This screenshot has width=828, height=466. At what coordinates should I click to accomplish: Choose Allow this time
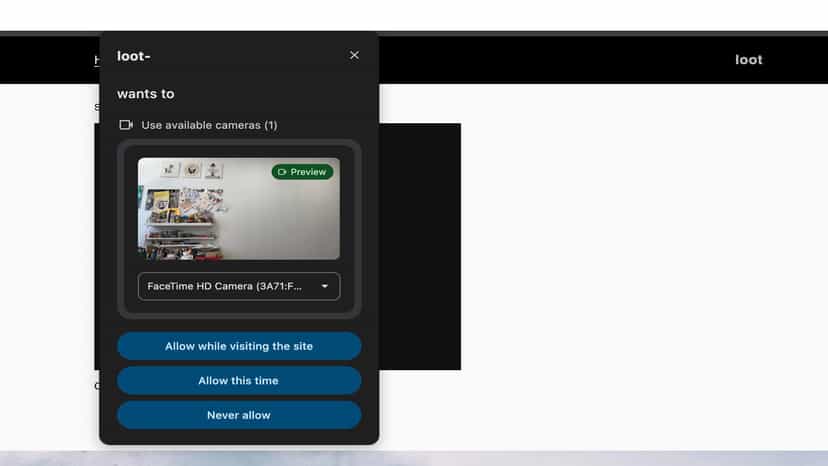point(239,380)
